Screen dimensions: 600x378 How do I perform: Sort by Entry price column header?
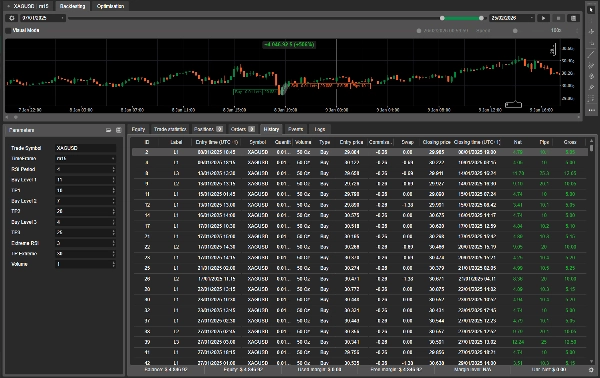tap(351, 142)
